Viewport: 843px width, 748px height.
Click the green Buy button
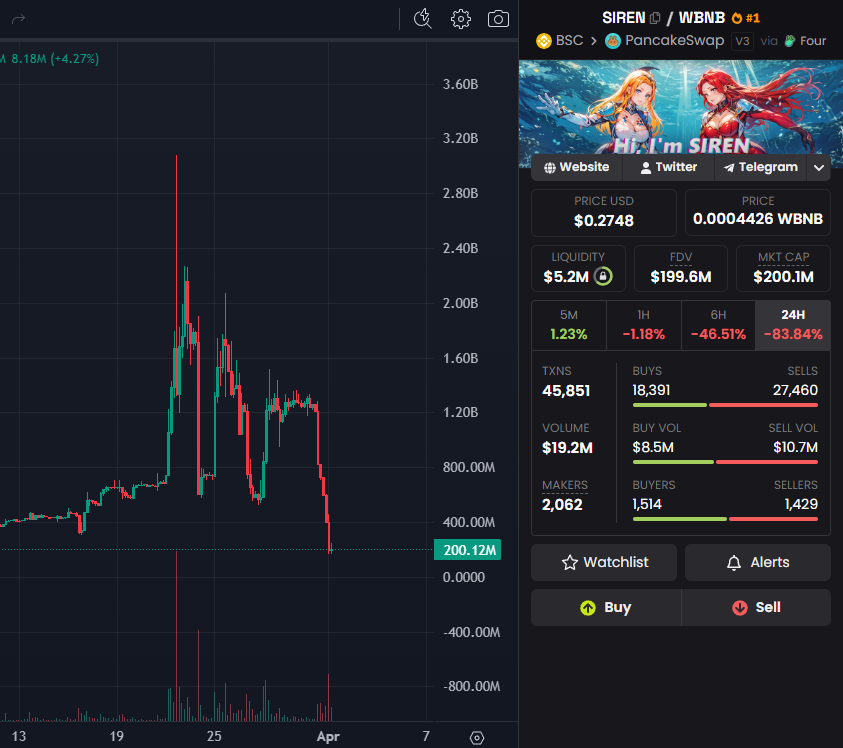coord(606,608)
